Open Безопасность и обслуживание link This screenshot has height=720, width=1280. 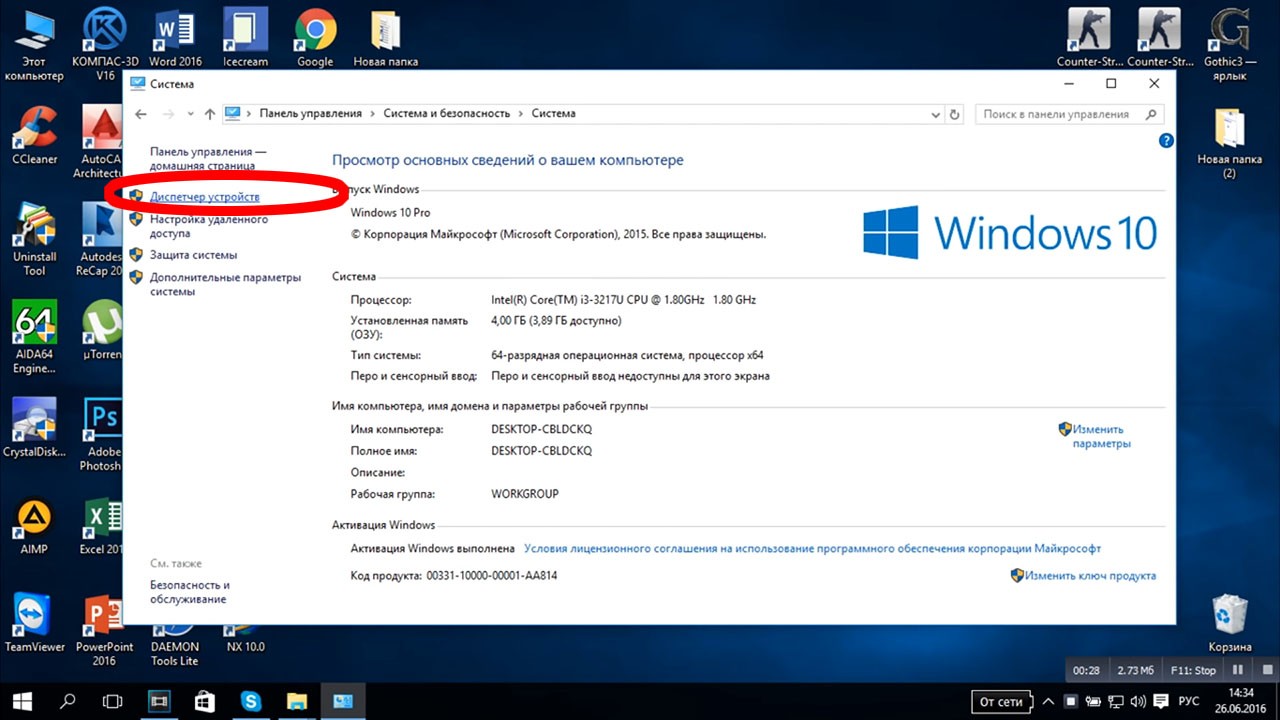click(x=190, y=592)
